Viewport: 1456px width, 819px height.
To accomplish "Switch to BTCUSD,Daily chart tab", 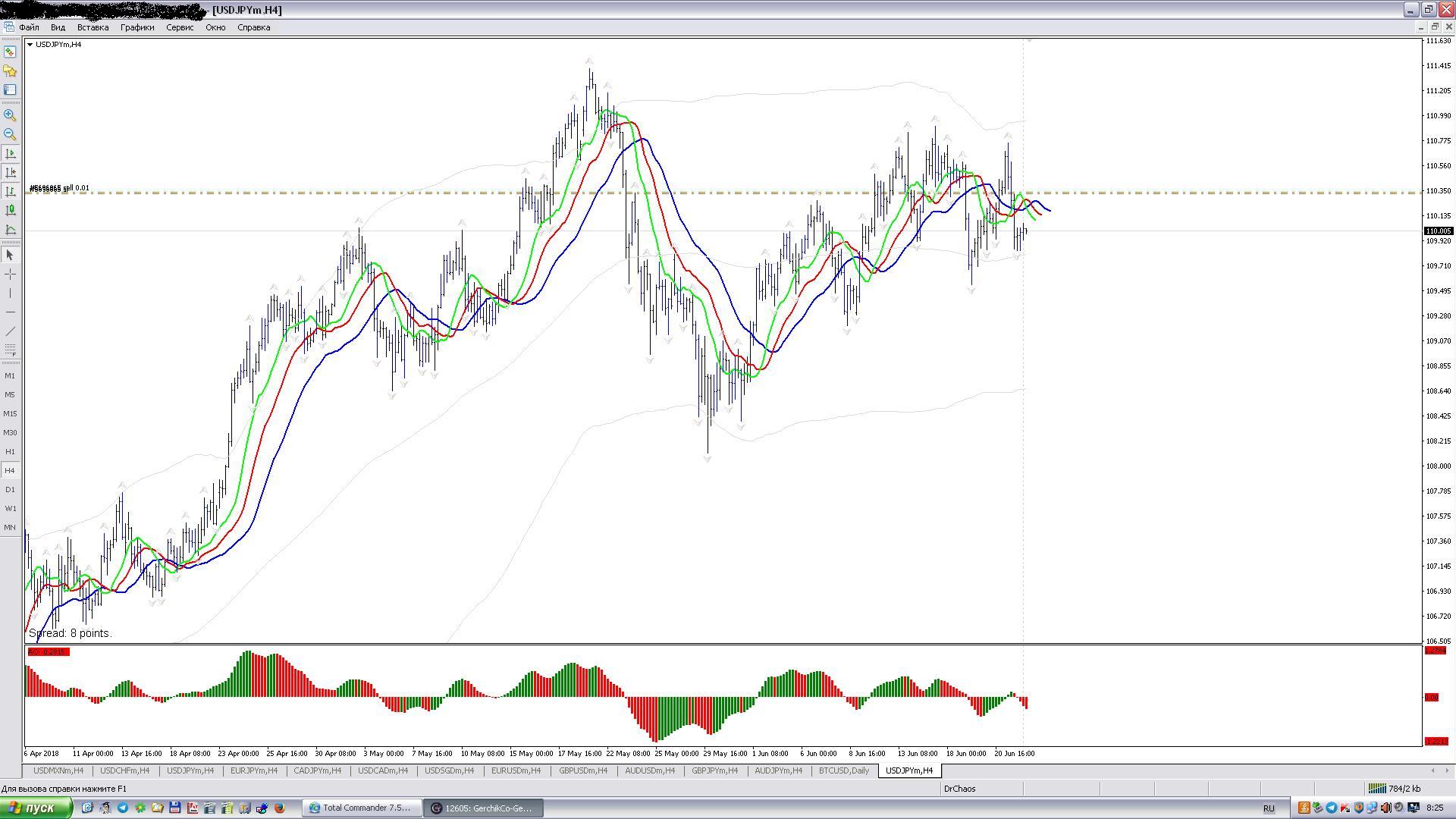I will pyautogui.click(x=843, y=770).
